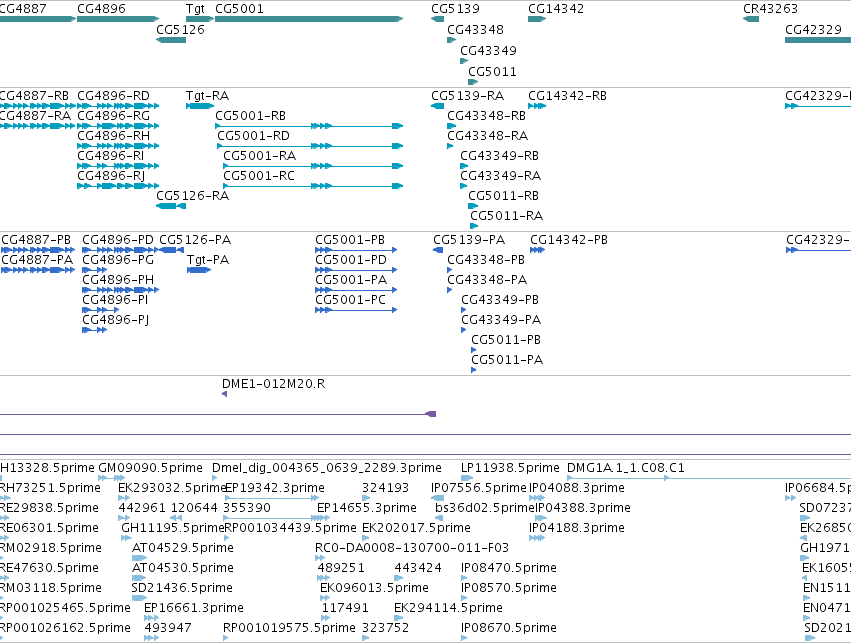Click transcript CG4896-RJ label

coord(111,176)
